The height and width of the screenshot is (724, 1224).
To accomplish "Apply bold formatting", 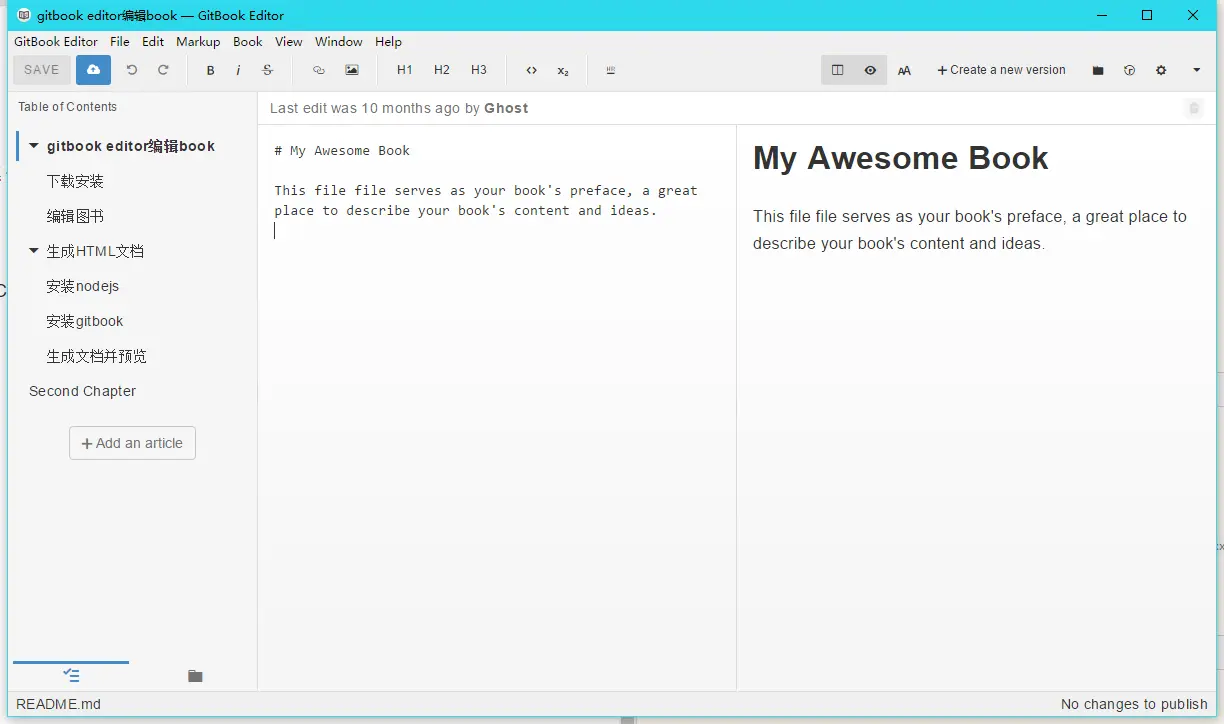I will click(210, 70).
